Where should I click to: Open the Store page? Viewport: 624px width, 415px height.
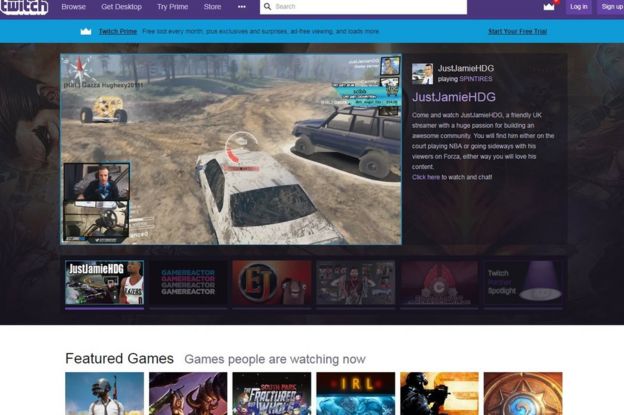[x=213, y=7]
